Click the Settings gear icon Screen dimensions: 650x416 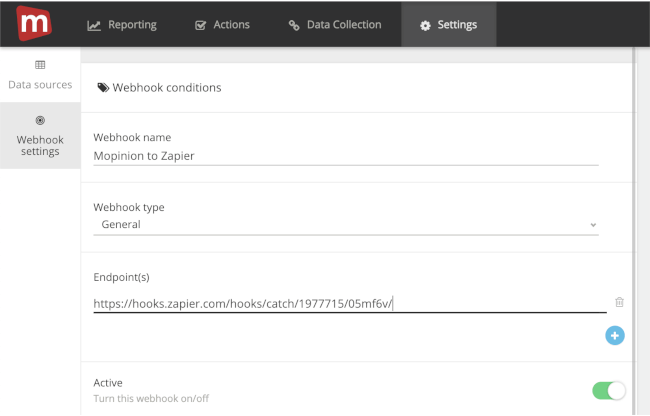pyautogui.click(x=426, y=25)
